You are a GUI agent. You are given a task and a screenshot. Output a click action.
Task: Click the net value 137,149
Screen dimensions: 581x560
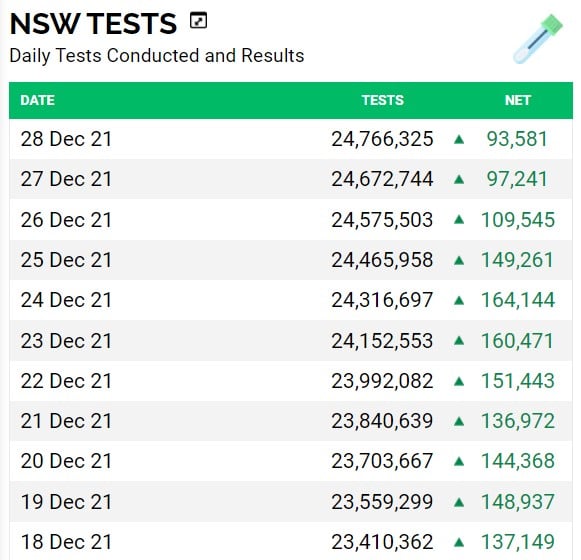tap(518, 542)
